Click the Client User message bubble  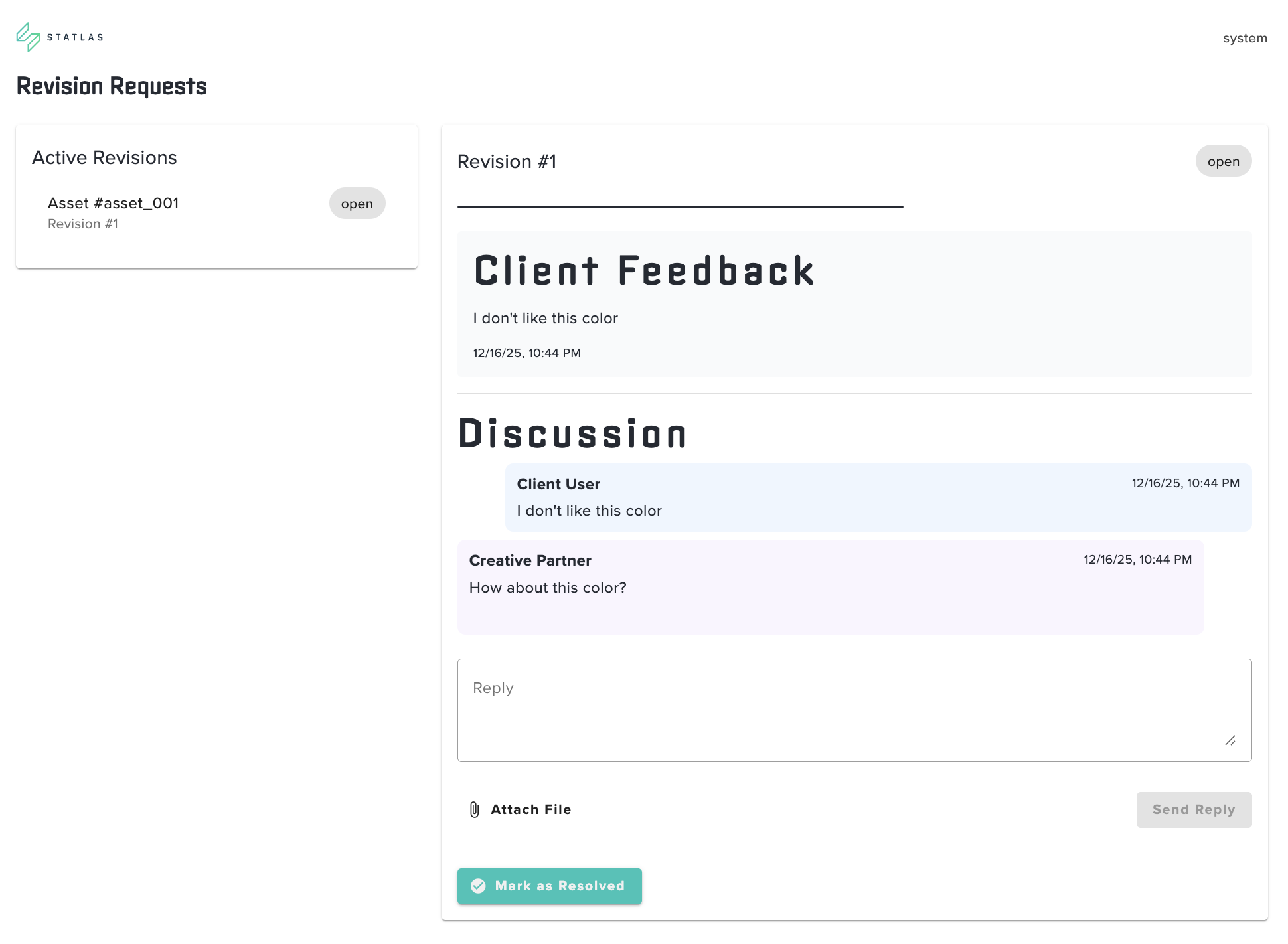878,497
